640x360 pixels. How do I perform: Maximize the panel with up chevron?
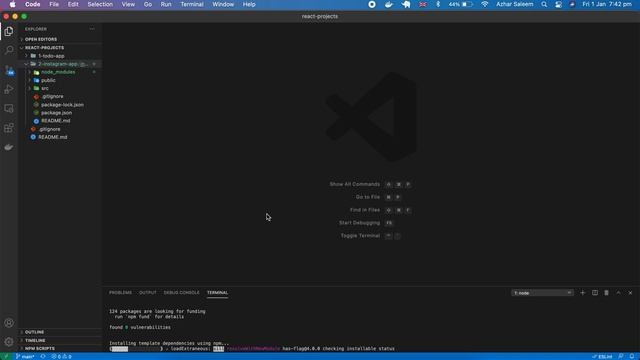click(618, 293)
